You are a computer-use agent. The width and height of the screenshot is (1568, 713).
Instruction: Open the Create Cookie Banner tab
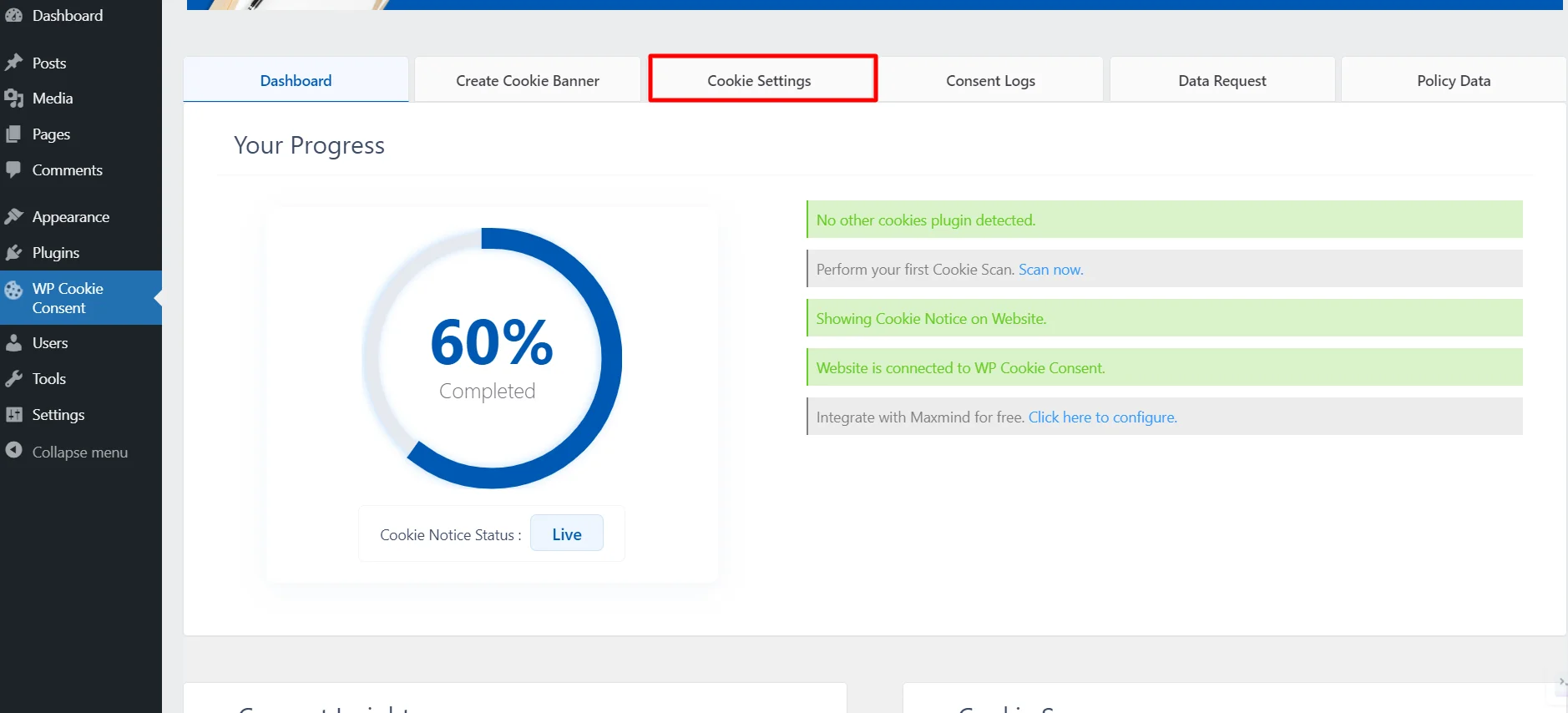pos(528,80)
